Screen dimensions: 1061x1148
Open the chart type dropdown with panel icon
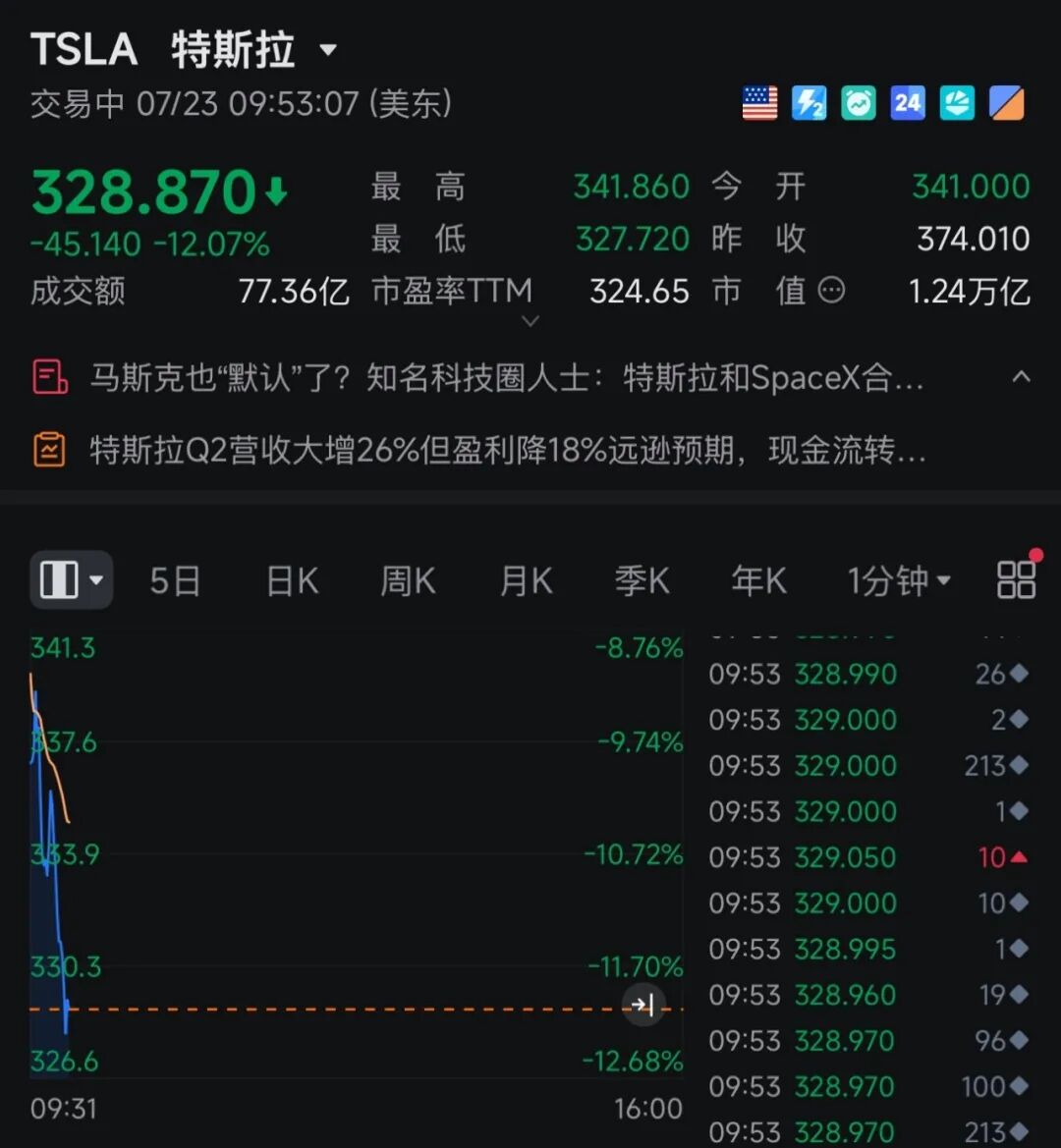[71, 580]
